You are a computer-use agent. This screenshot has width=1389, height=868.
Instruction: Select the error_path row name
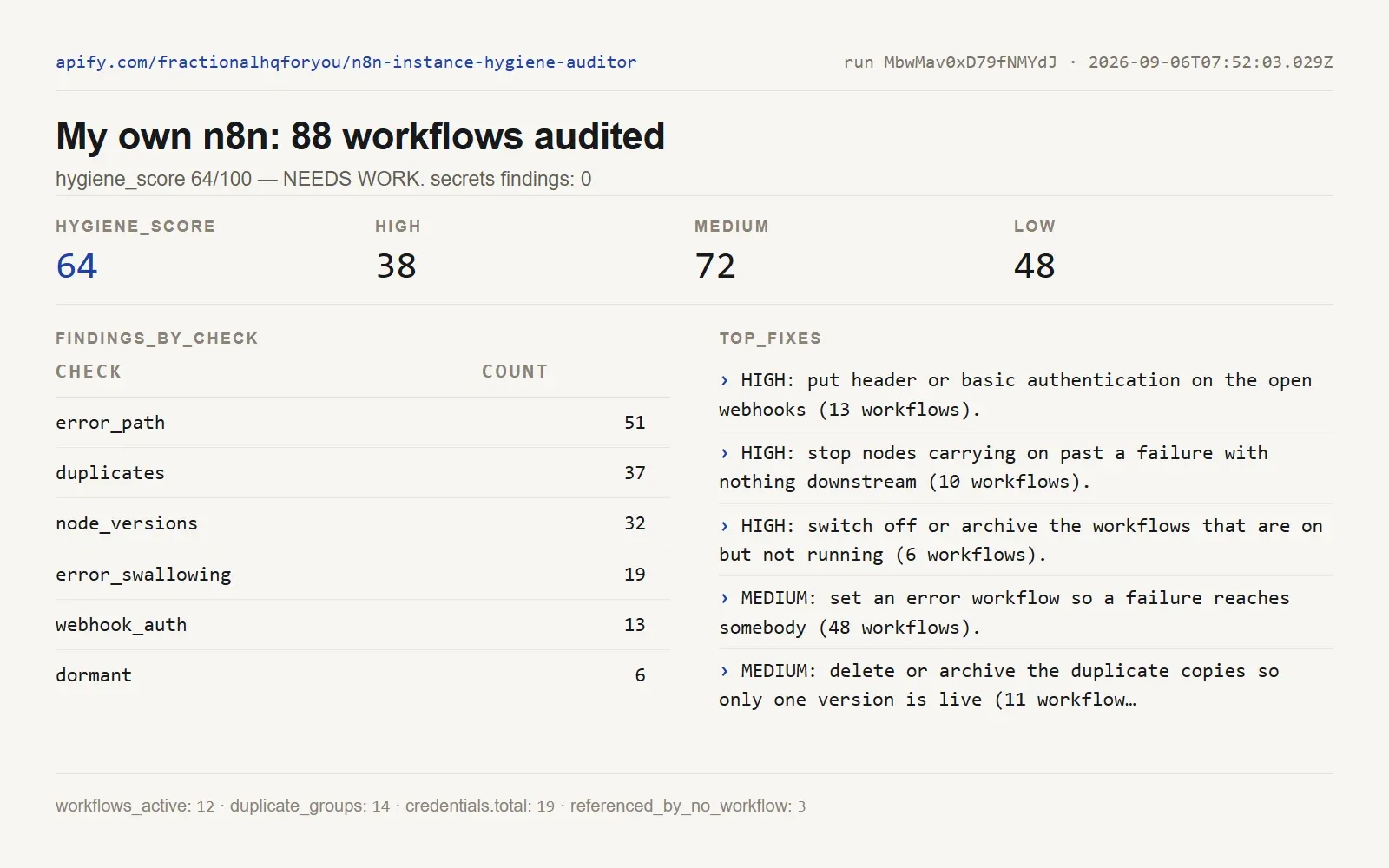coord(110,423)
